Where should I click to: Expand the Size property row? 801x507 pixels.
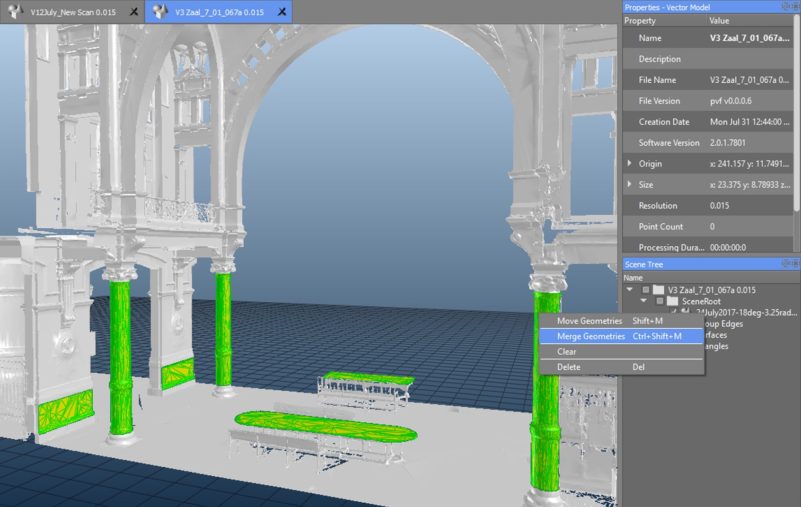[629, 184]
